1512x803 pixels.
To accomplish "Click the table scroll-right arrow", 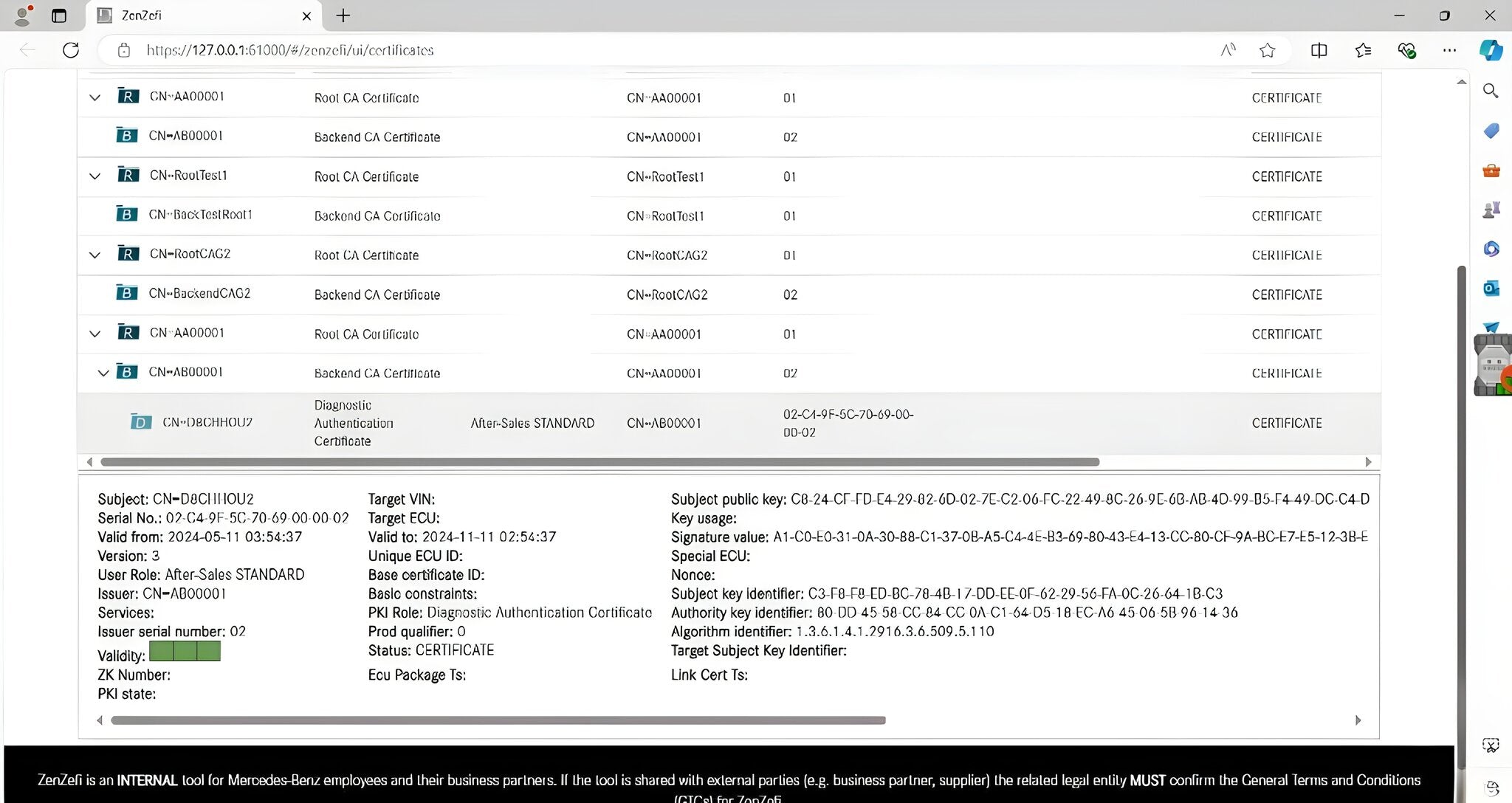I will point(1368,462).
